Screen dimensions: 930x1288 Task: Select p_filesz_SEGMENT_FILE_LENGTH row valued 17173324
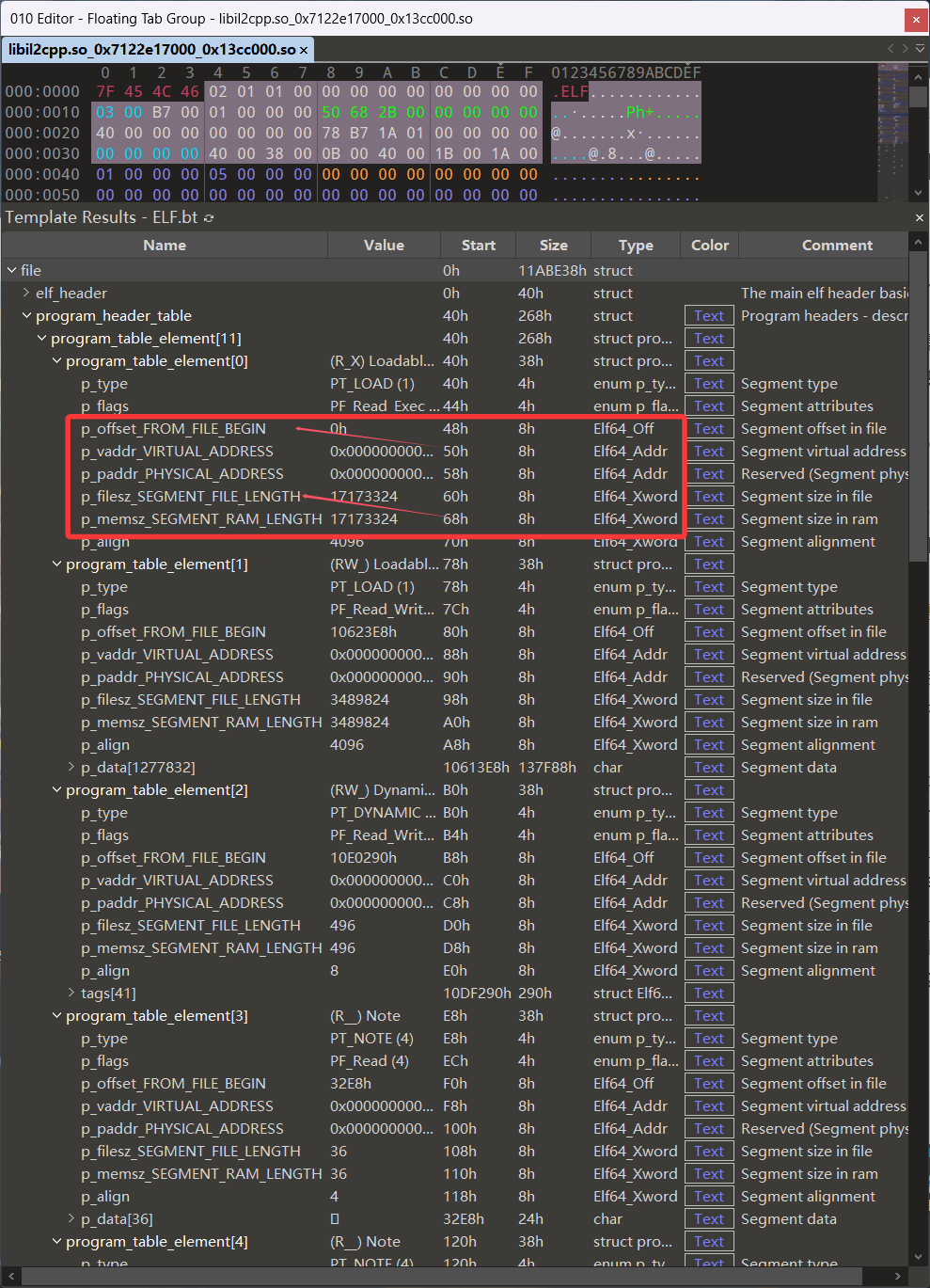[455, 497]
